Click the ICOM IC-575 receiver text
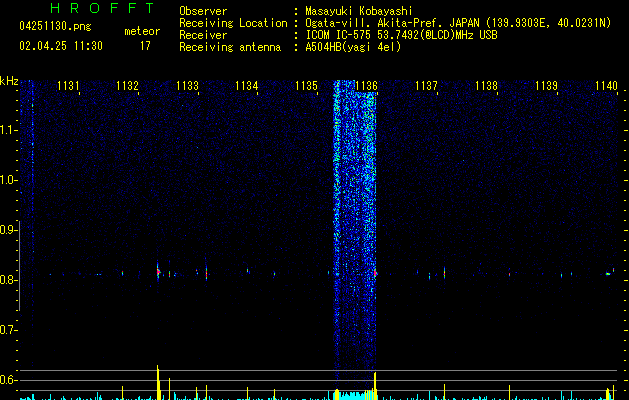 coord(401,35)
